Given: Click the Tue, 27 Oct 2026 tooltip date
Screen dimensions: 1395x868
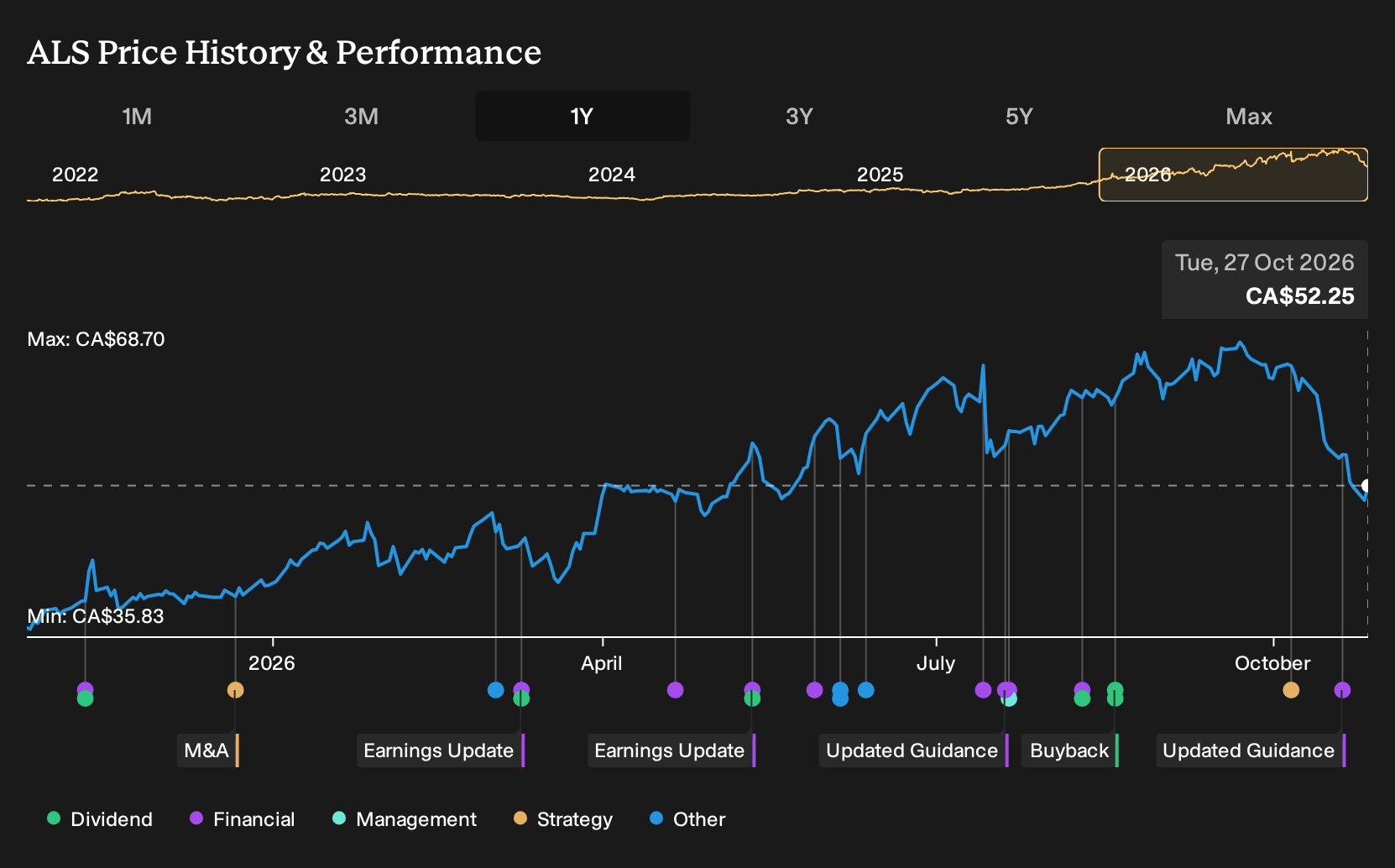Looking at the screenshot, I should click(1264, 263).
